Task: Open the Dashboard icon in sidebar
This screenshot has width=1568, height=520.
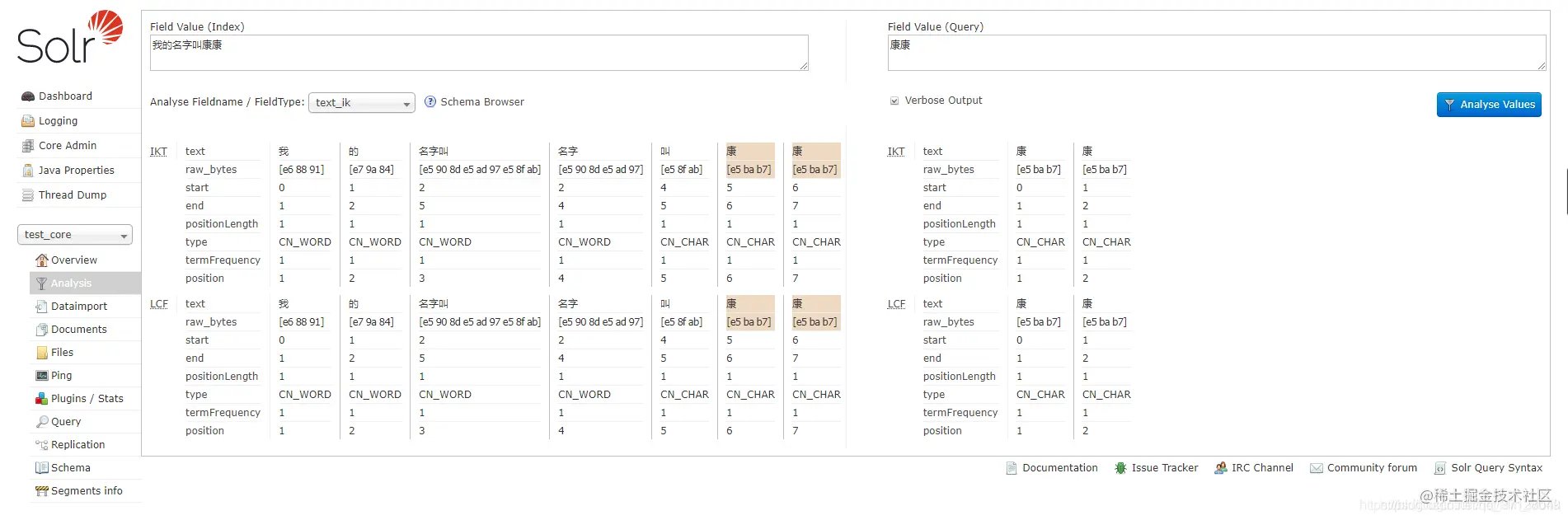Action: point(28,96)
